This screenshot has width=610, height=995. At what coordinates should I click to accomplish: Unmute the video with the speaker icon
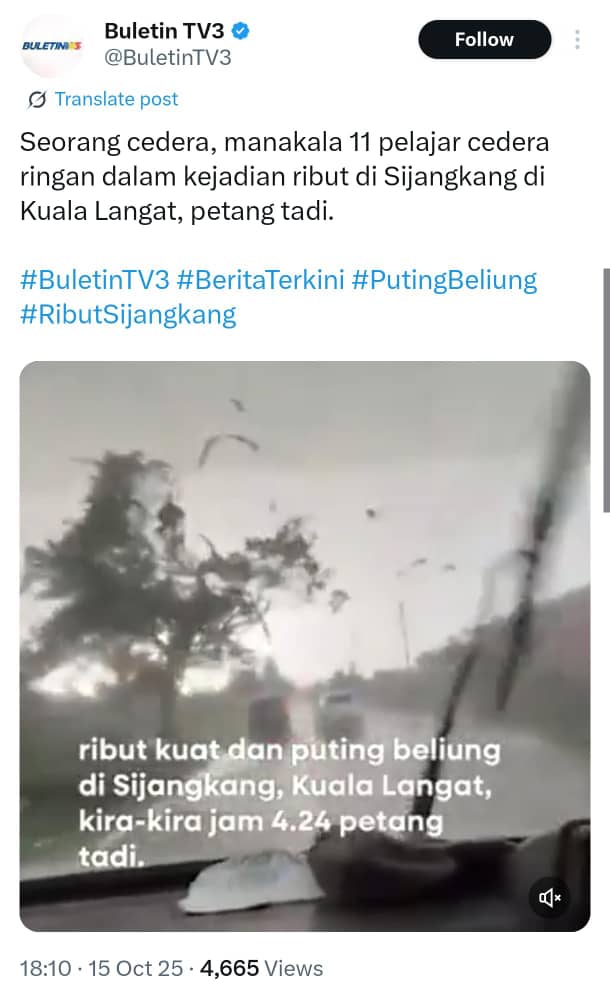550,897
